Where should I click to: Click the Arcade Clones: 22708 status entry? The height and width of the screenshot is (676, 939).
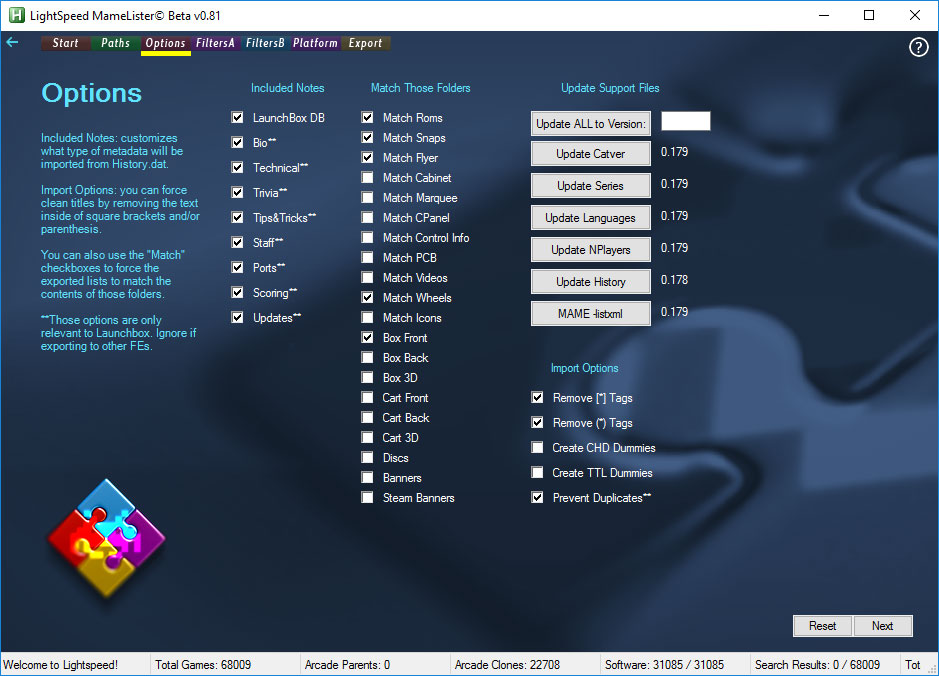(x=507, y=665)
